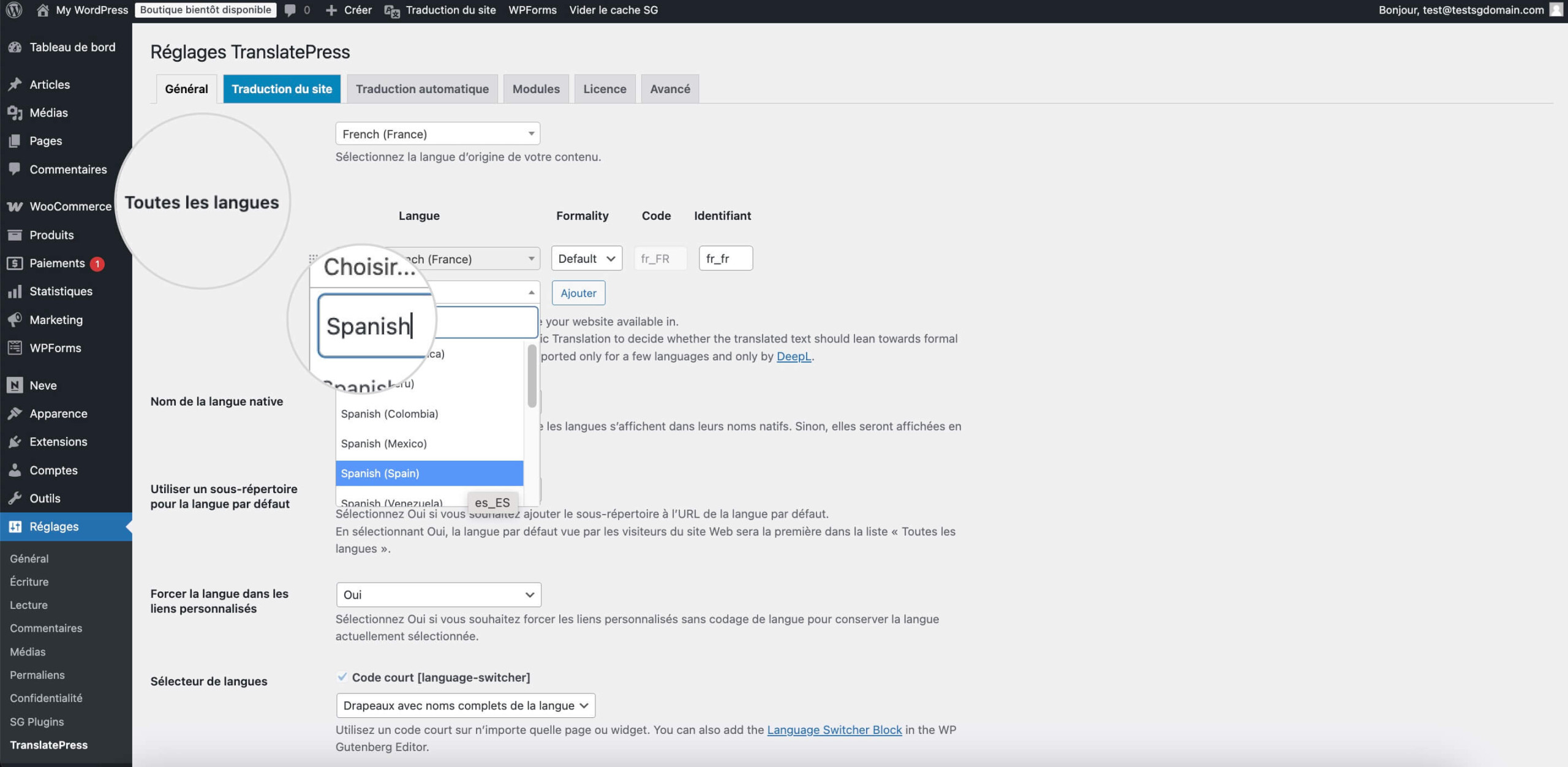
Task: Open the default language French (France) dropdown
Action: [x=437, y=134]
